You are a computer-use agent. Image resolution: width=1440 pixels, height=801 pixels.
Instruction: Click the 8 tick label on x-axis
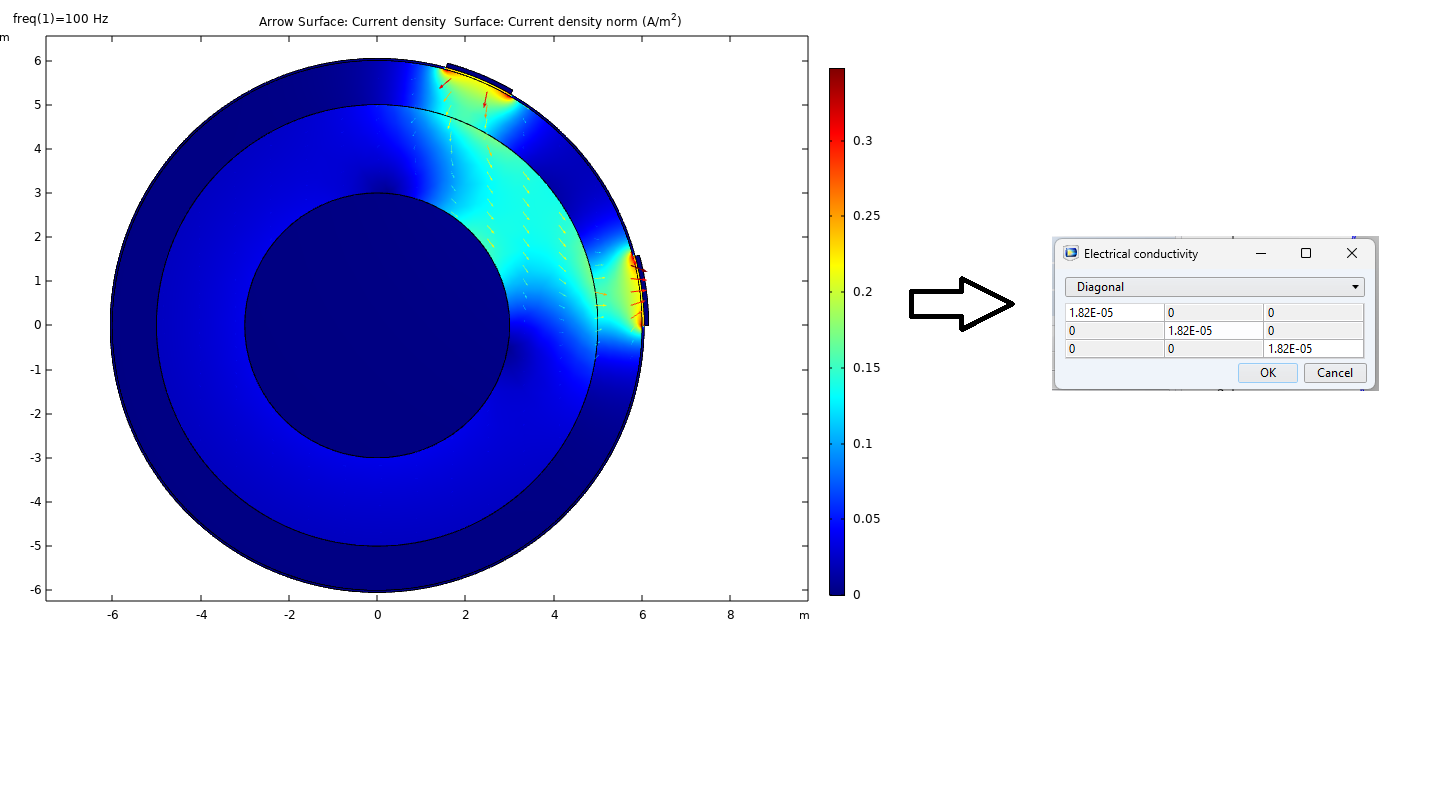point(731,615)
